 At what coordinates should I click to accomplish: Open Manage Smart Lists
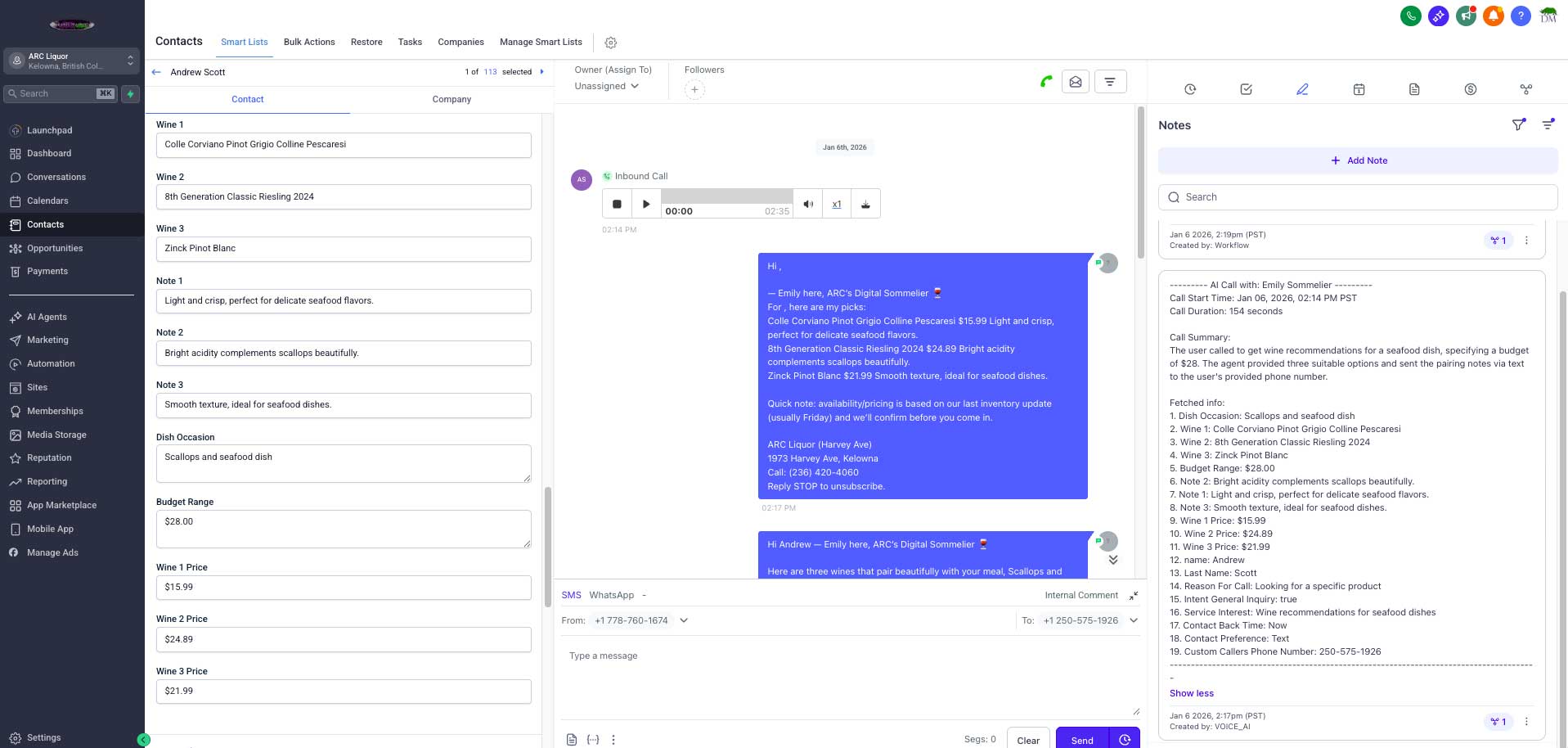tap(541, 42)
